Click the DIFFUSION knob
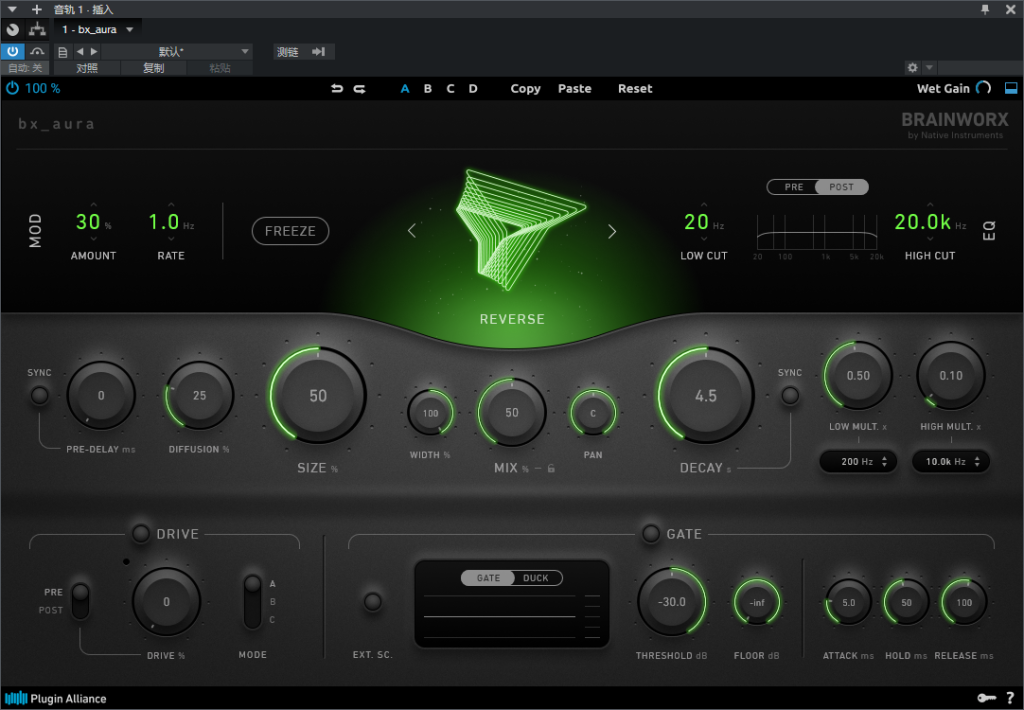 click(200, 395)
